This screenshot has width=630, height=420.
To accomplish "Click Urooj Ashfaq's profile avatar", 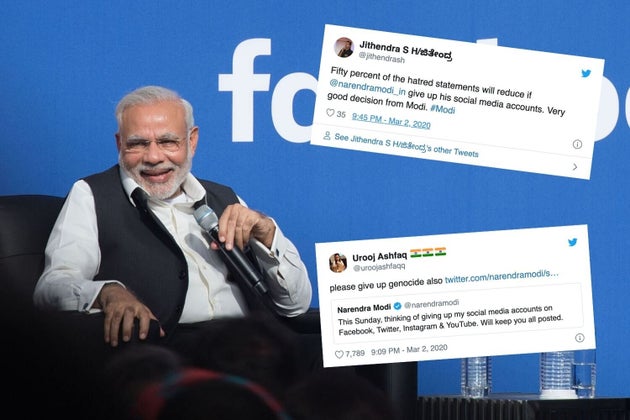I will (x=338, y=263).
